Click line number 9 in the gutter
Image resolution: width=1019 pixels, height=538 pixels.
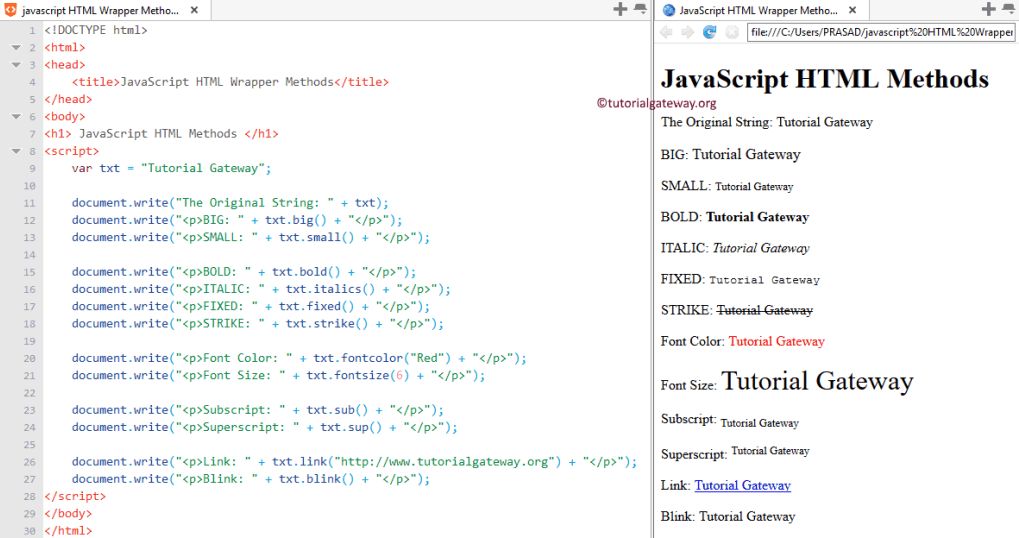tap(32, 168)
